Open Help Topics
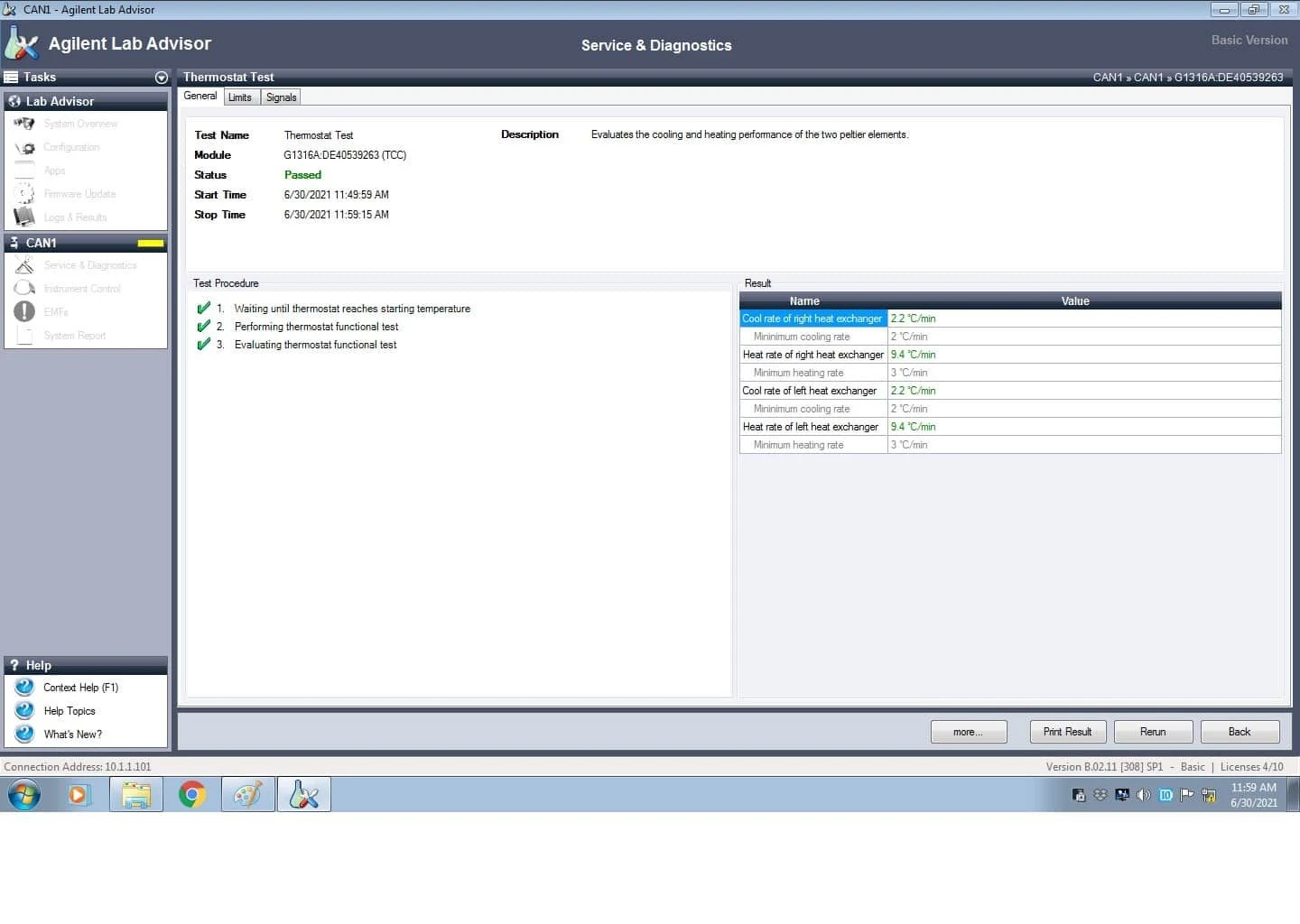The height and width of the screenshot is (924, 1300). coord(70,711)
